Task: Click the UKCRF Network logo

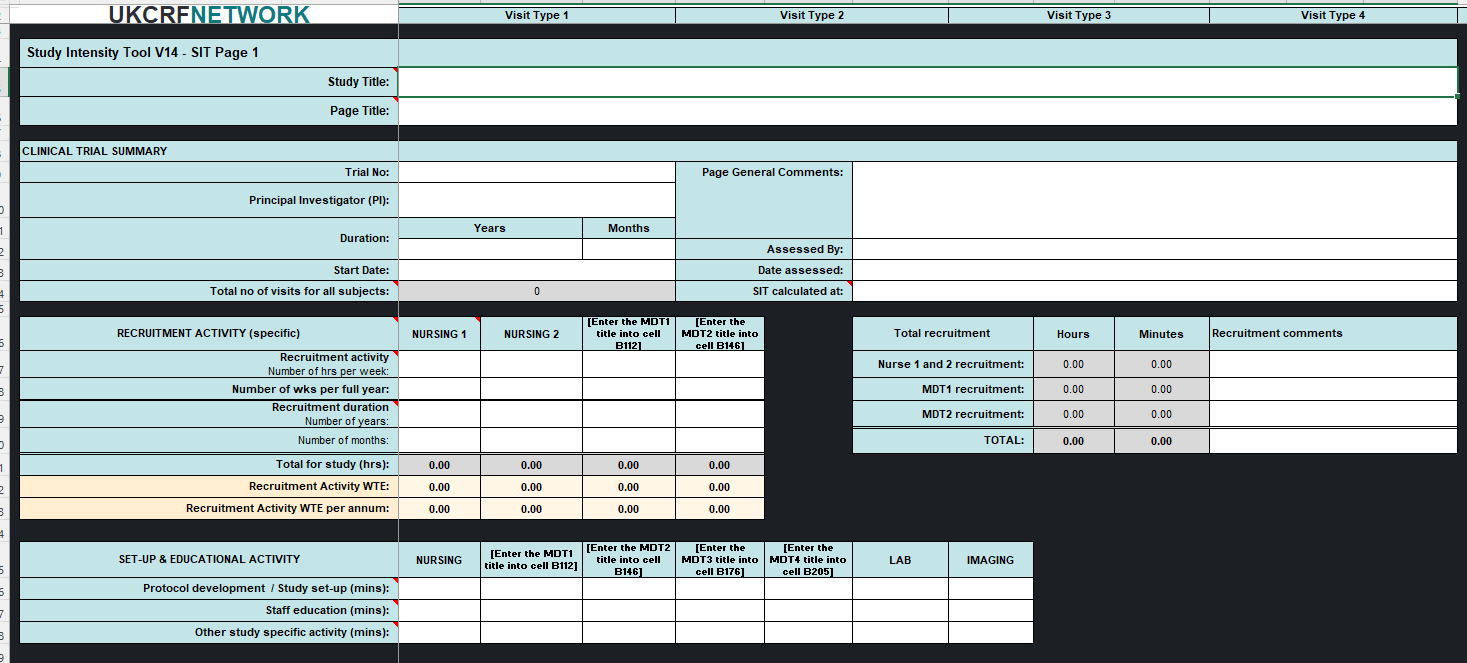Action: [x=209, y=14]
